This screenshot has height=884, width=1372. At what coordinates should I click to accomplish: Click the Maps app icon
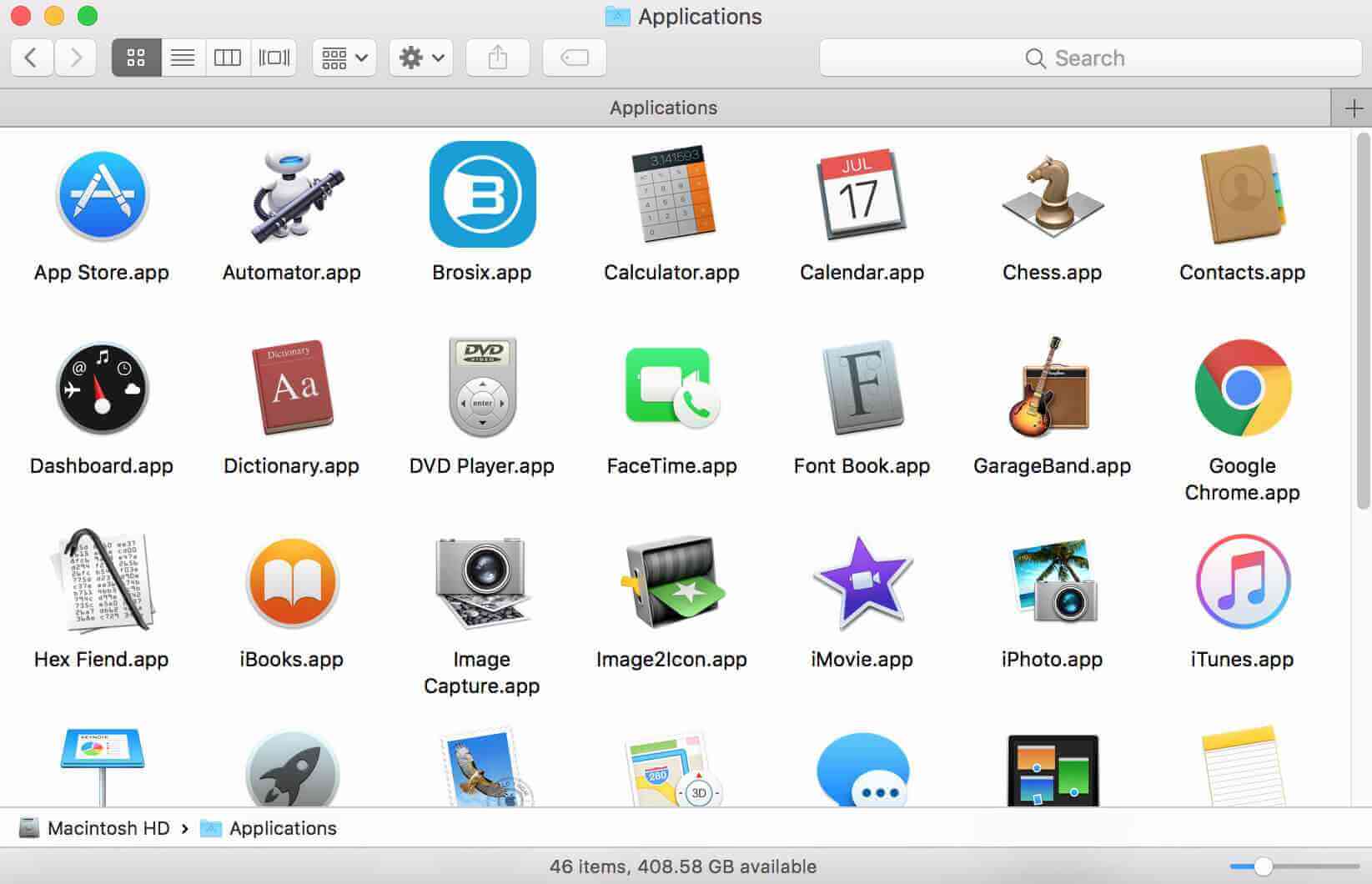point(672,769)
